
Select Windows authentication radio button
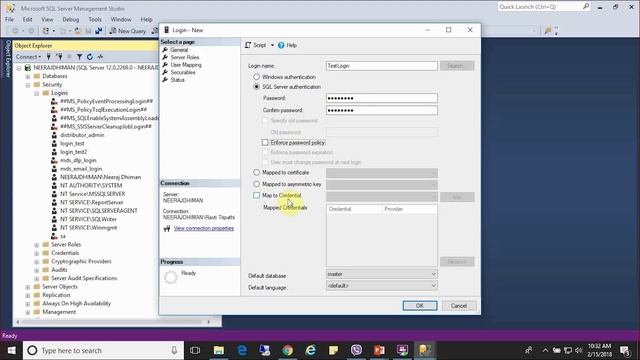click(x=256, y=77)
